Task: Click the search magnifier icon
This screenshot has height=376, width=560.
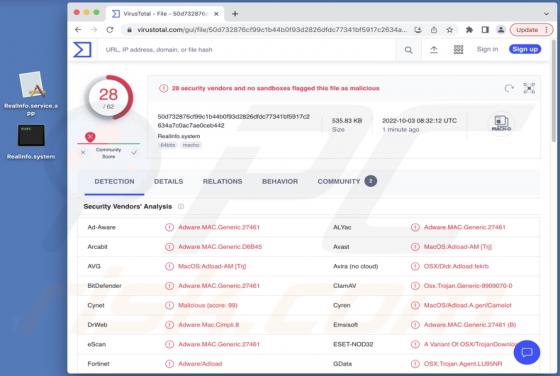Action: coord(408,50)
